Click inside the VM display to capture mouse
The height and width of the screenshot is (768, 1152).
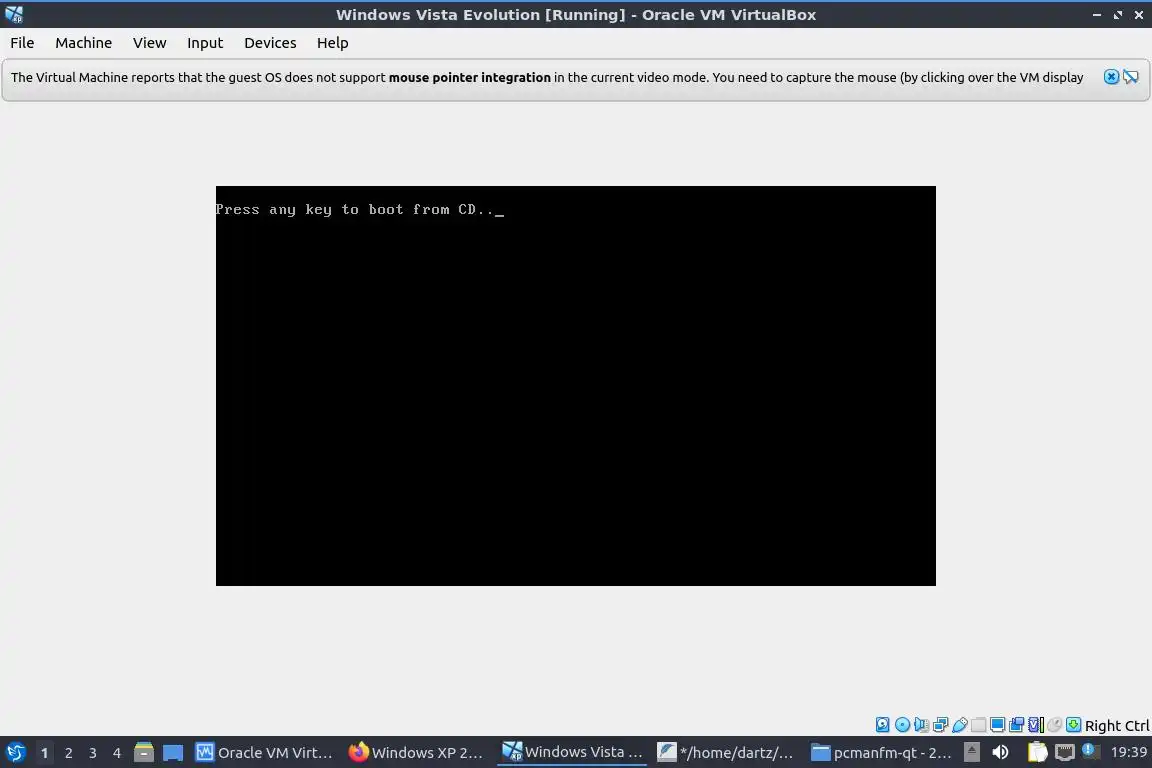tap(575, 386)
